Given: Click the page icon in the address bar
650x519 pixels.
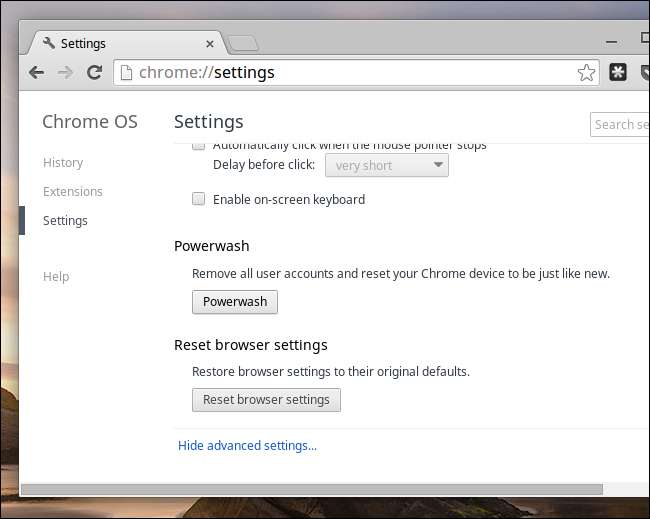Looking at the screenshot, I should tap(126, 73).
